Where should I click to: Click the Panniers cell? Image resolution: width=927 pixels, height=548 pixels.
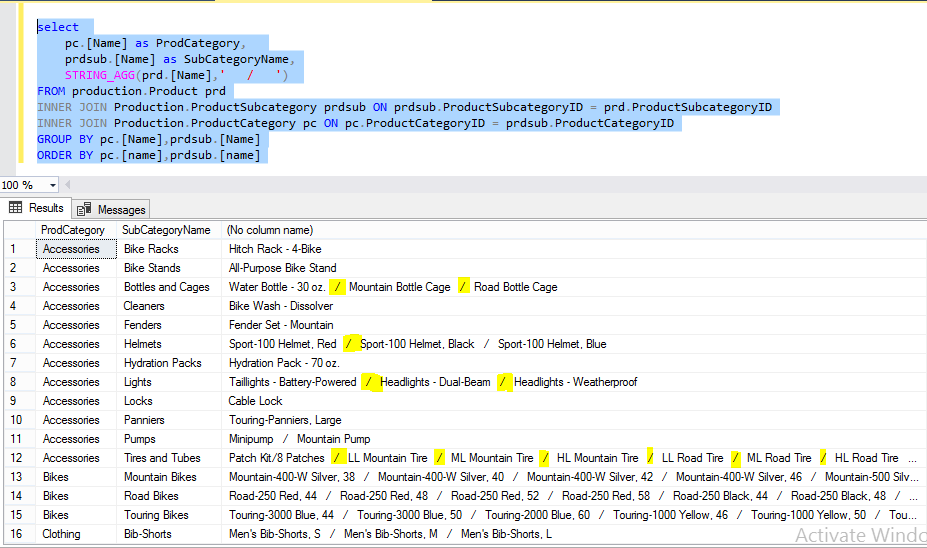[168, 420]
